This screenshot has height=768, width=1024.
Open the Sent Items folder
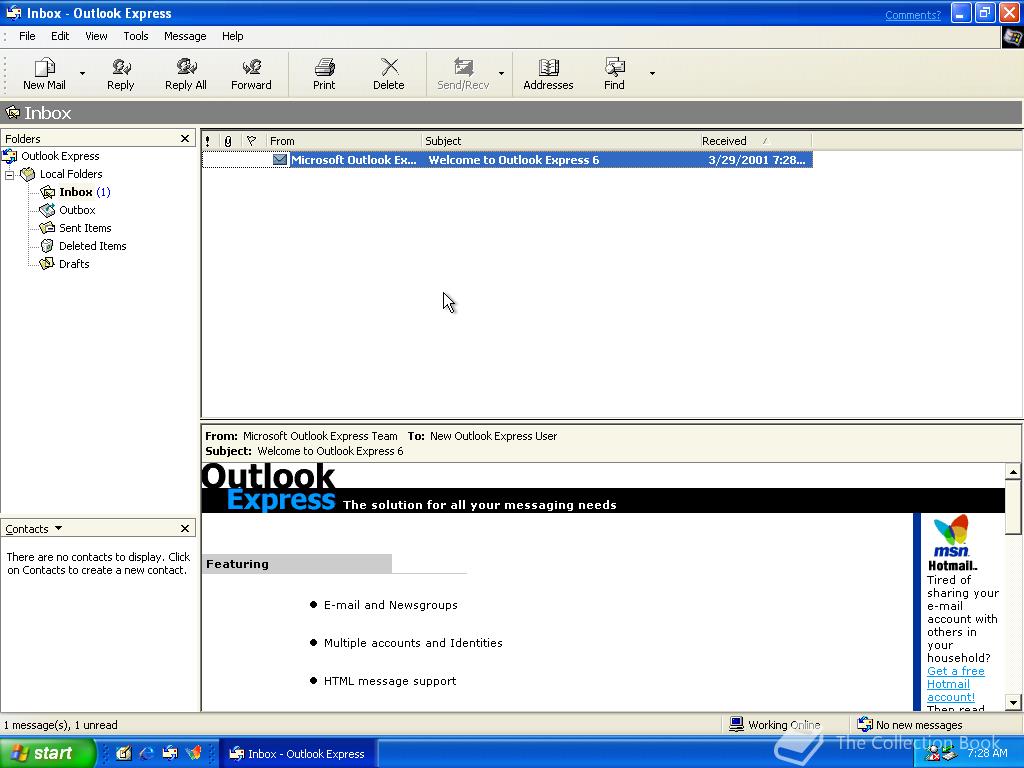click(x=85, y=228)
